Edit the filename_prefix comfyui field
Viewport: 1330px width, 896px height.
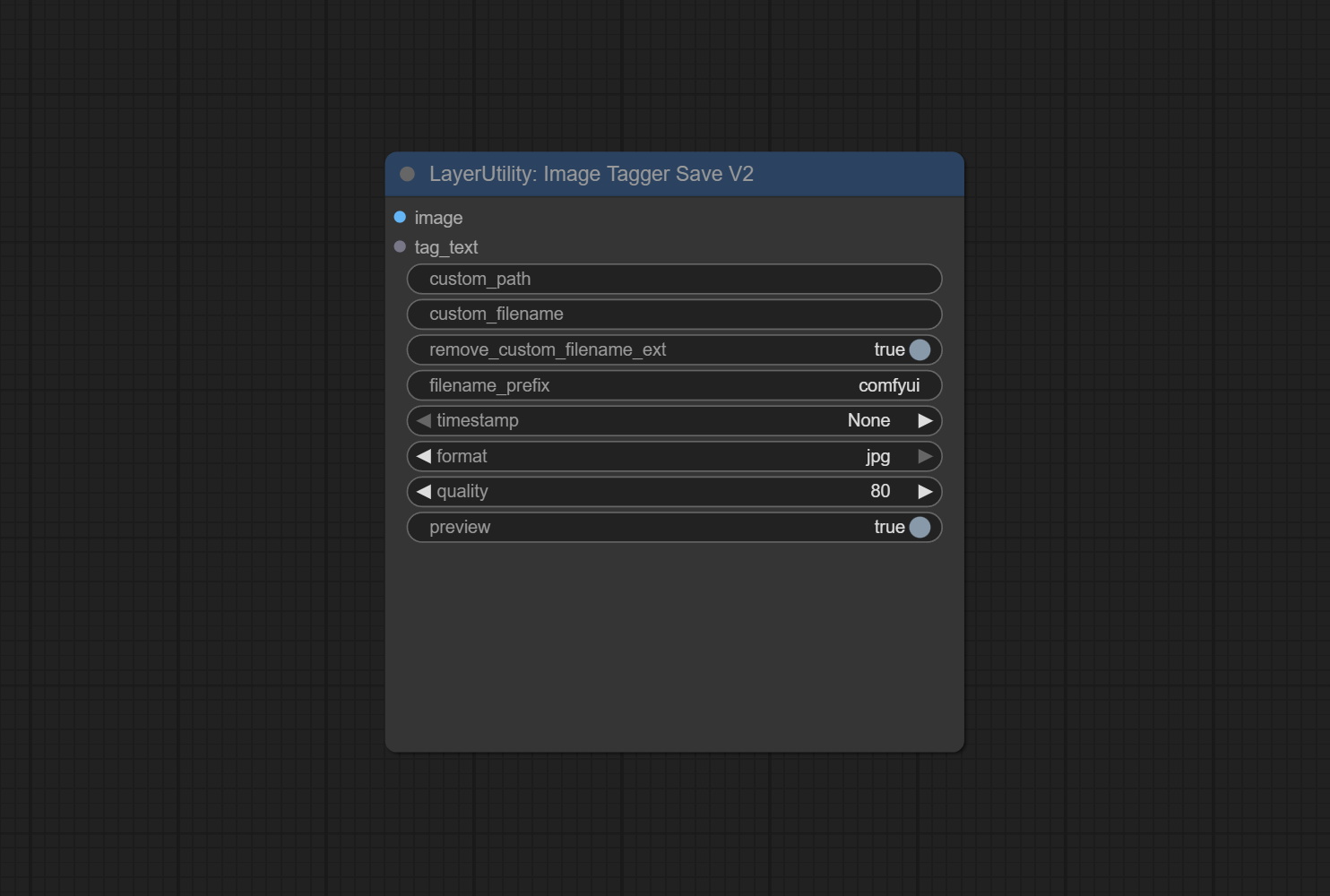click(x=674, y=386)
